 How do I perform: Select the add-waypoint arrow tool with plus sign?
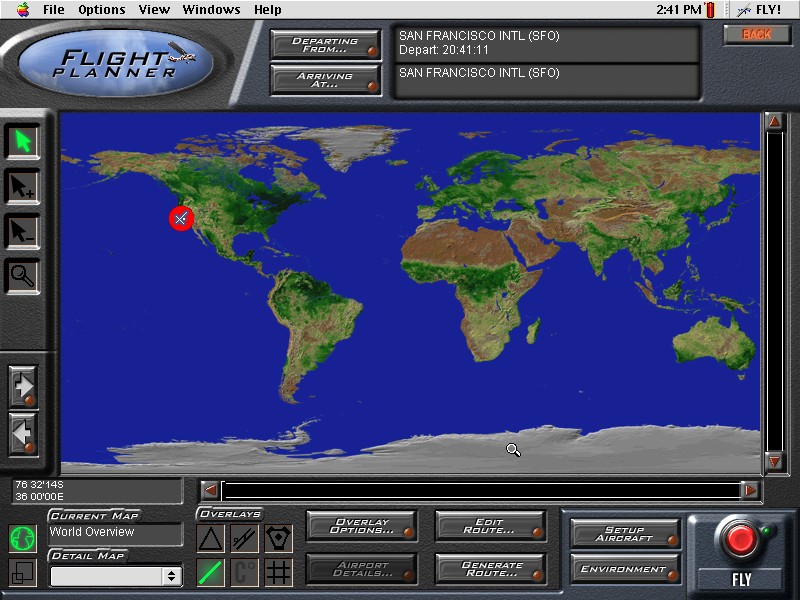[22, 186]
